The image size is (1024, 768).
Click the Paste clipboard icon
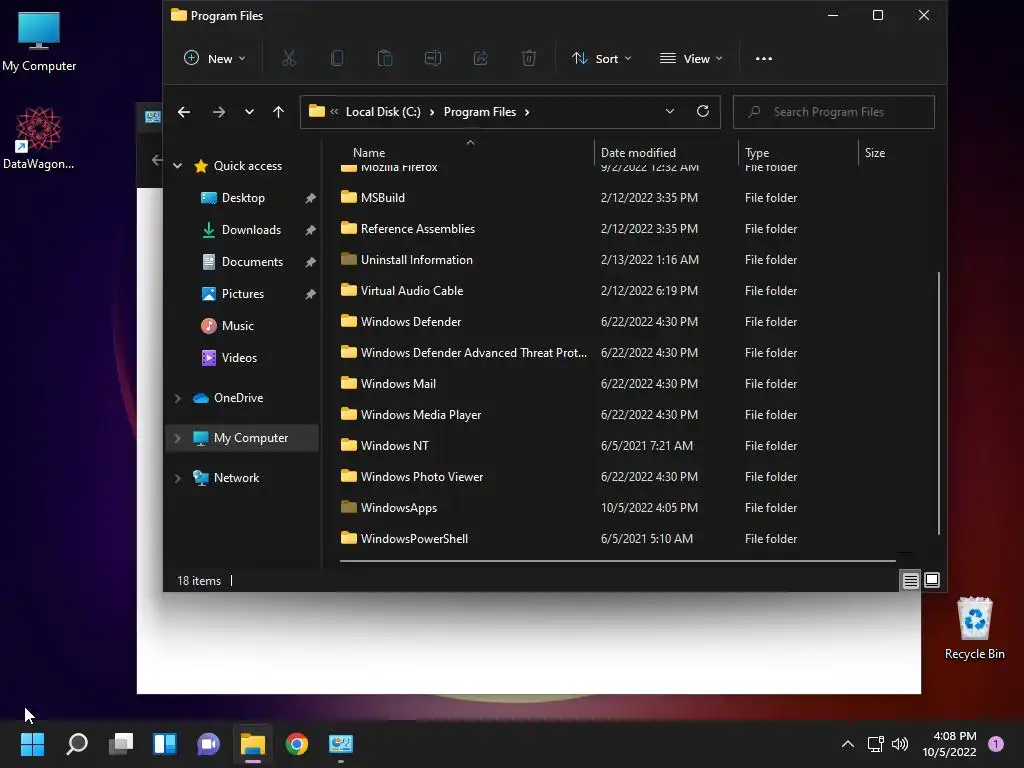pos(385,59)
